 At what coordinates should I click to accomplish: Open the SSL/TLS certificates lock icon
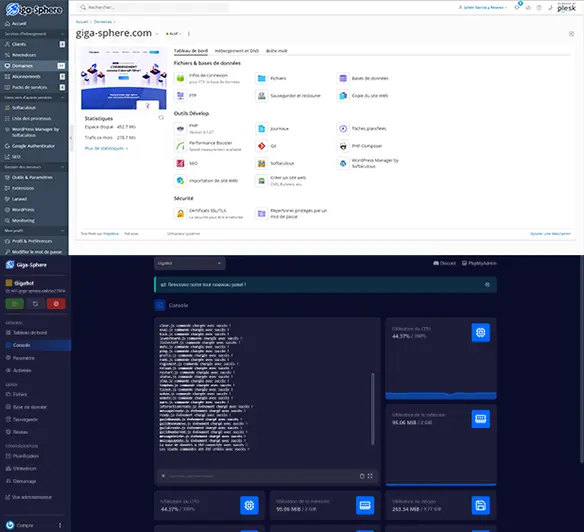[180, 213]
